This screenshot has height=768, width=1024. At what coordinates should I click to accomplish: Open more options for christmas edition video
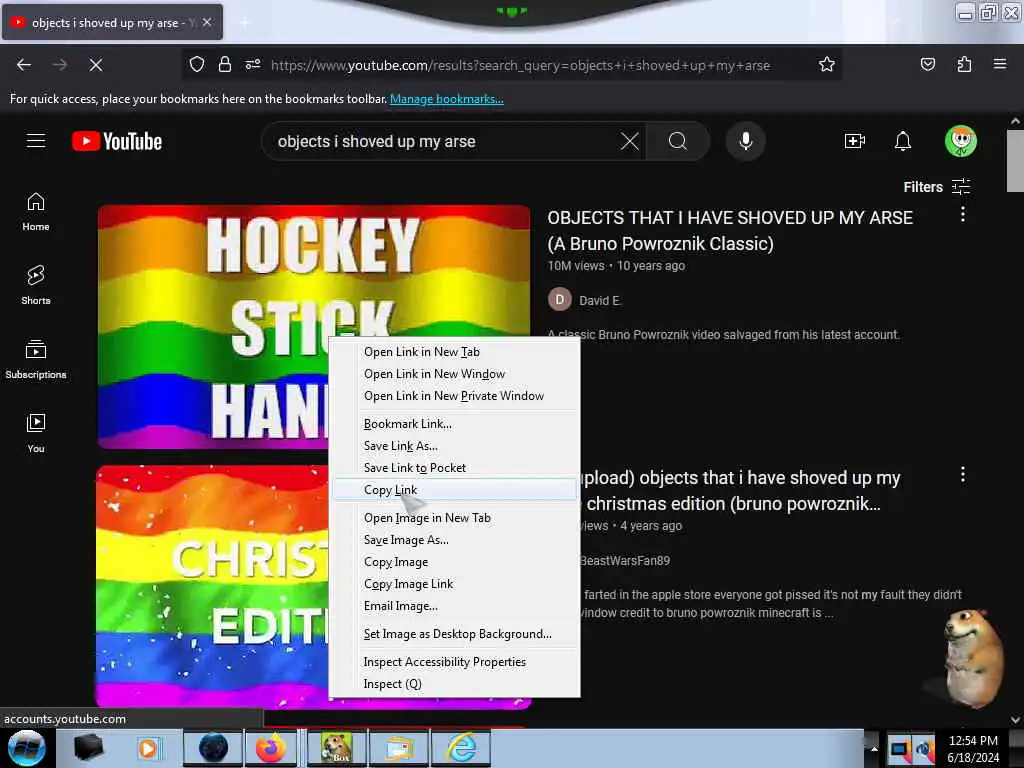coord(963,475)
